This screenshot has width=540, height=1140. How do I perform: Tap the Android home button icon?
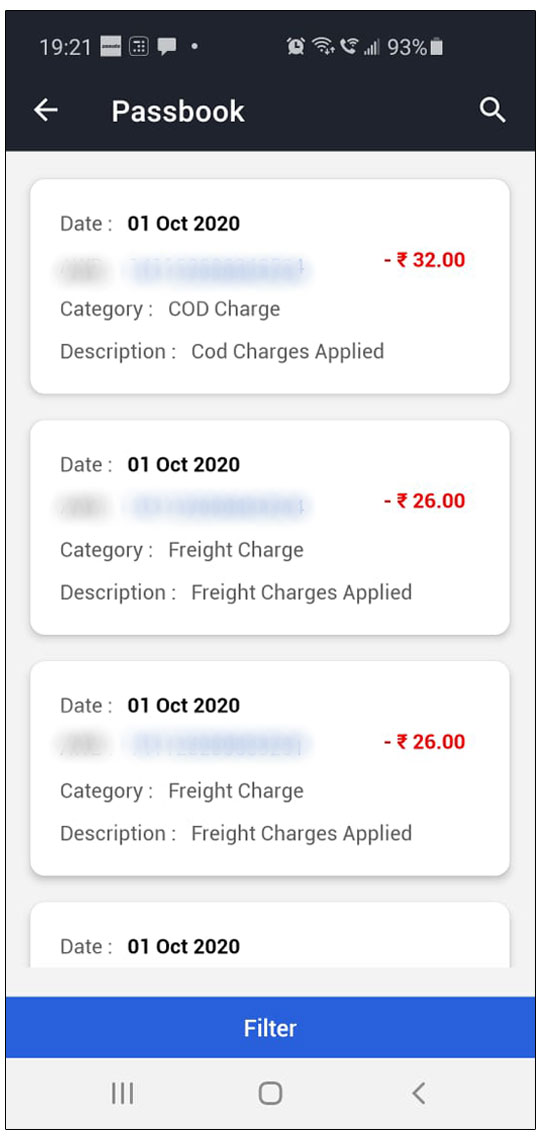pos(270,1093)
